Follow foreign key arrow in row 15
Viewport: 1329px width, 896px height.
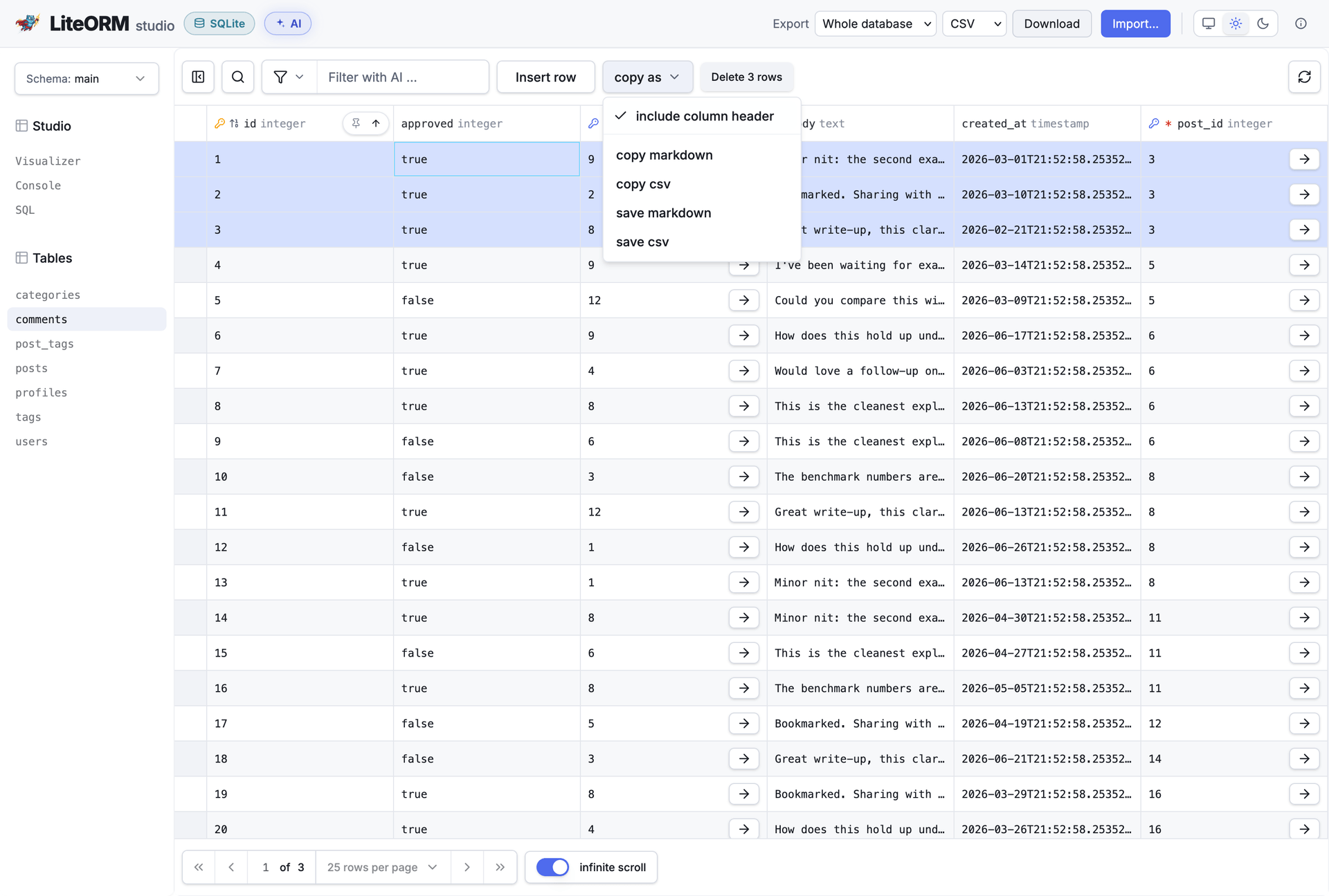pyautogui.click(x=743, y=653)
